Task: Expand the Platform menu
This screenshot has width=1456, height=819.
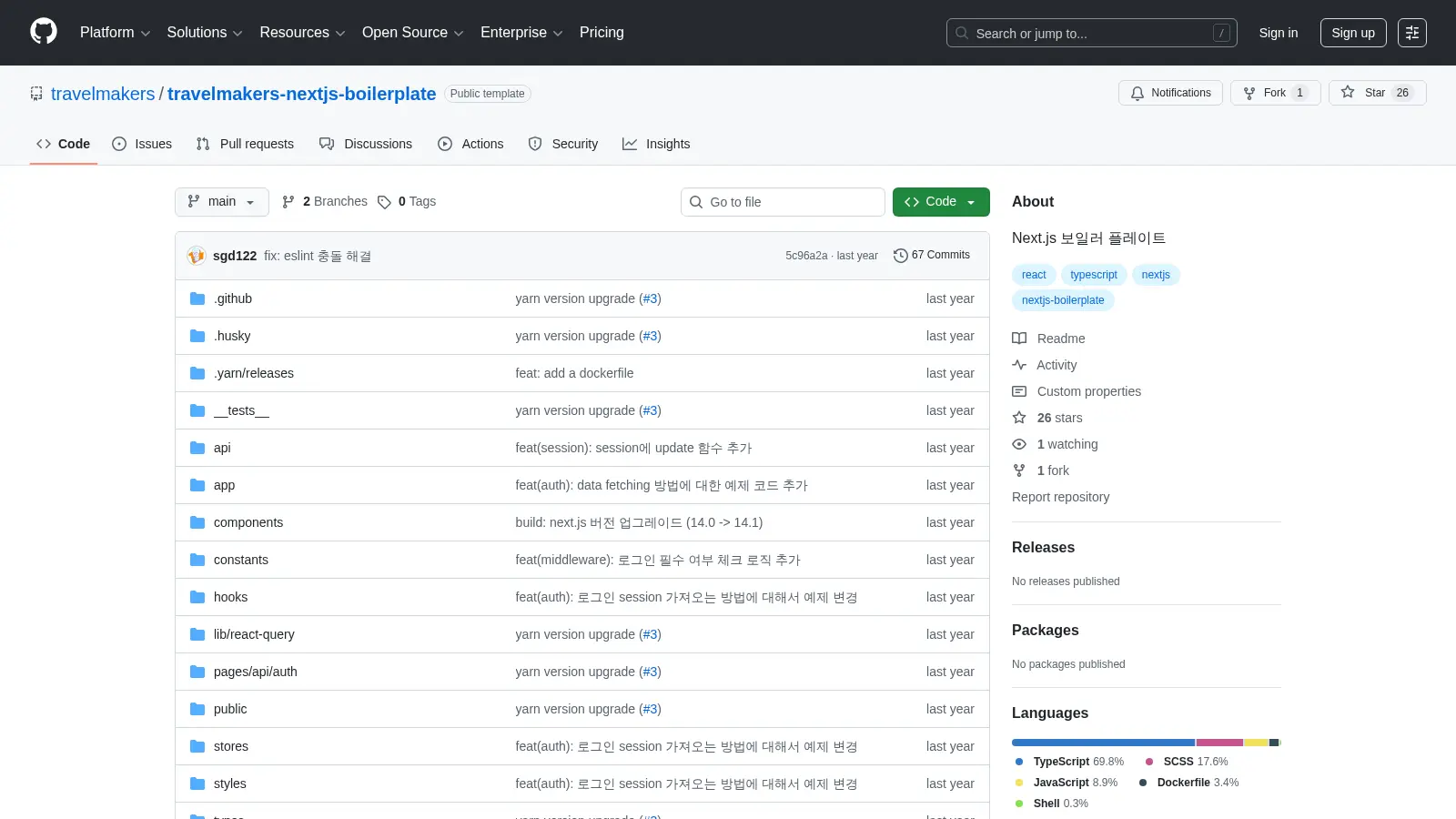Action: tap(115, 33)
